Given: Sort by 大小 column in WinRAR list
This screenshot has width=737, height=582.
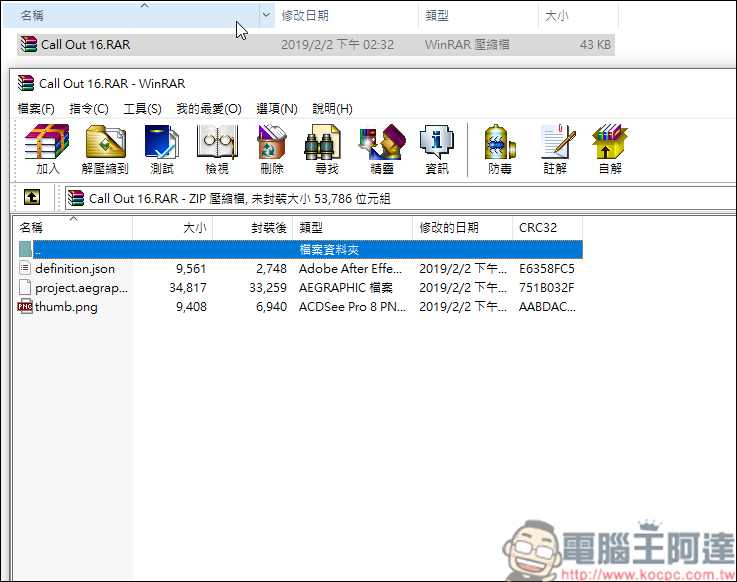Looking at the screenshot, I should (173, 228).
